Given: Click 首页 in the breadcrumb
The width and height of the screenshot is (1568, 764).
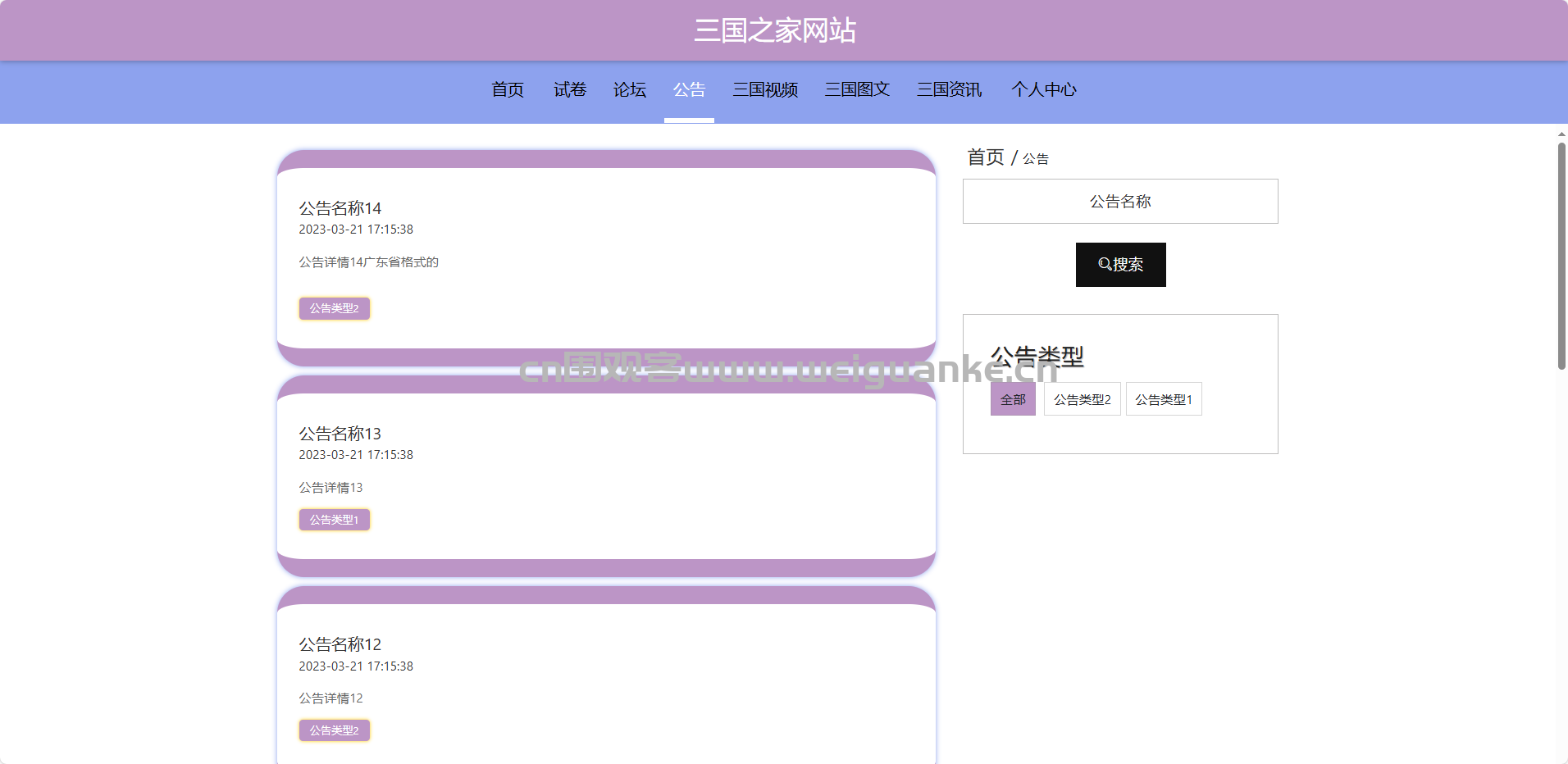Looking at the screenshot, I should [x=985, y=157].
